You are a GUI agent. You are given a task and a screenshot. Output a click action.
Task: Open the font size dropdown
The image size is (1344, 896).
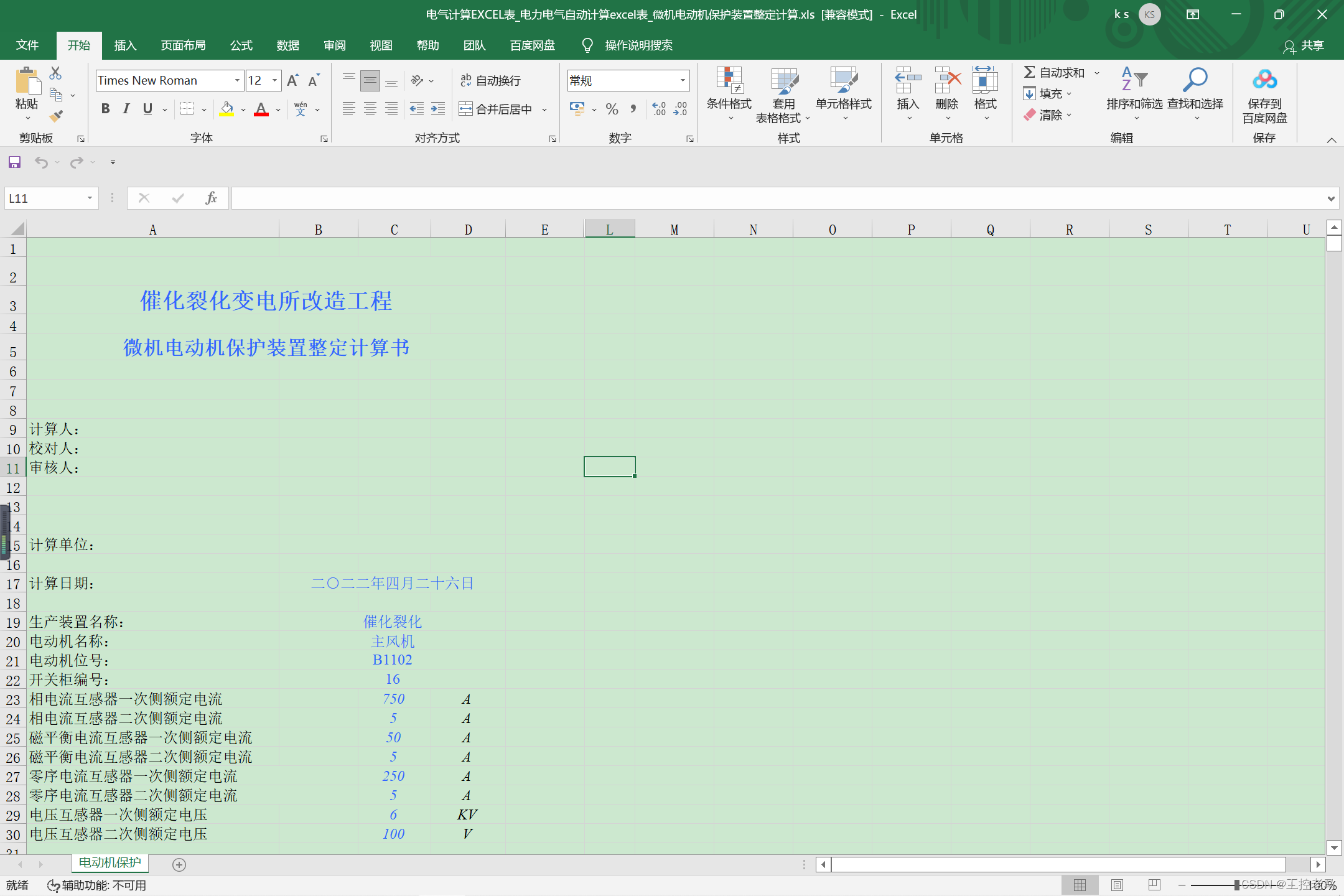274,80
